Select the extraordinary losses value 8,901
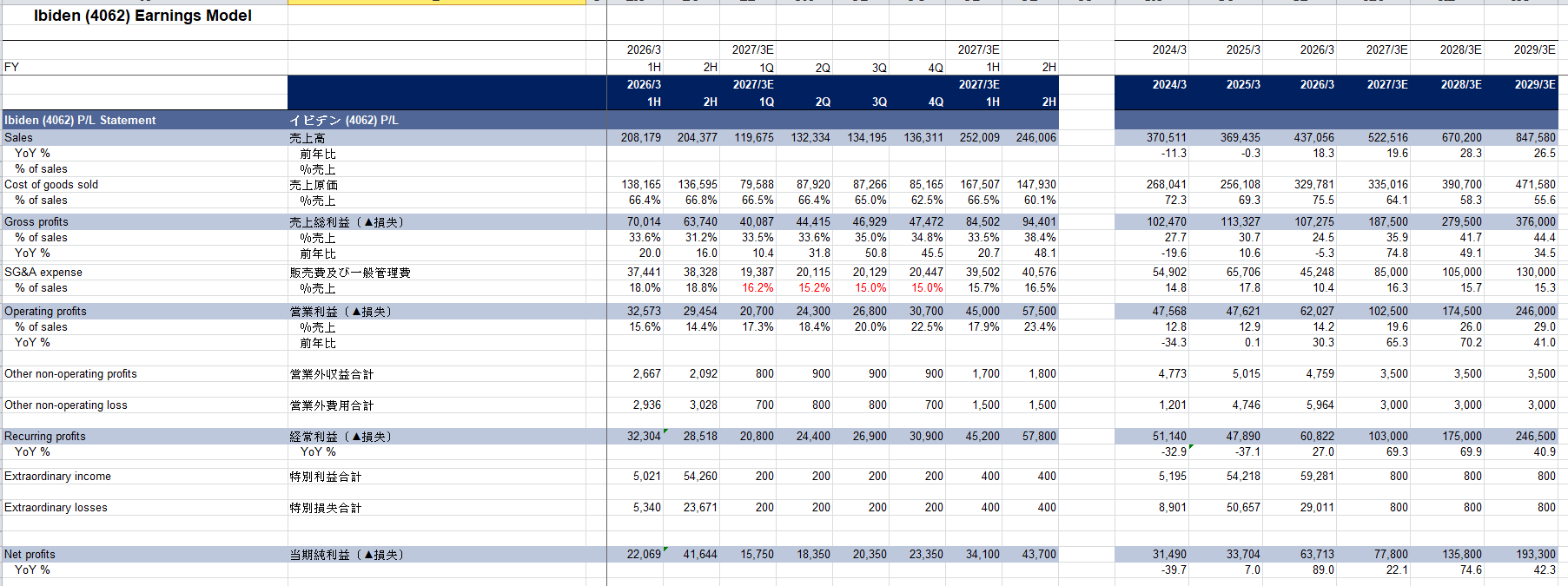The image size is (1568, 586). 1172,507
